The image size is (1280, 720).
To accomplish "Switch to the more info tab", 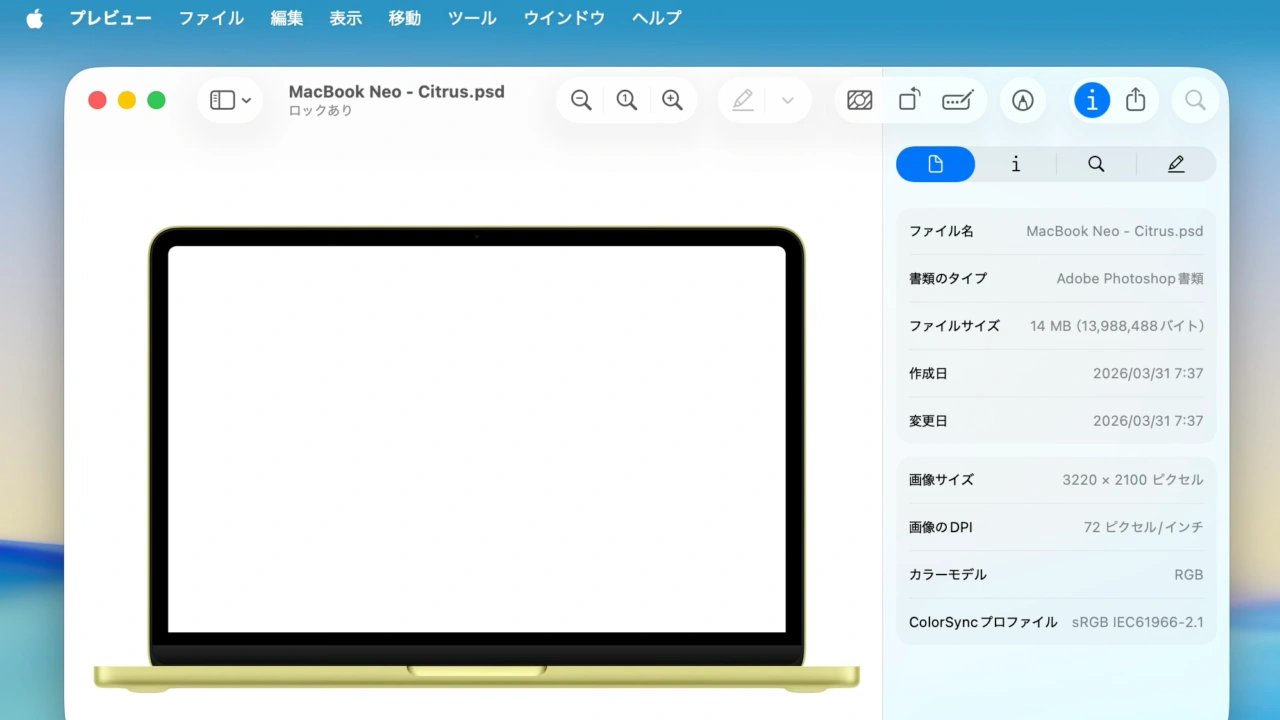I will click(x=1015, y=163).
